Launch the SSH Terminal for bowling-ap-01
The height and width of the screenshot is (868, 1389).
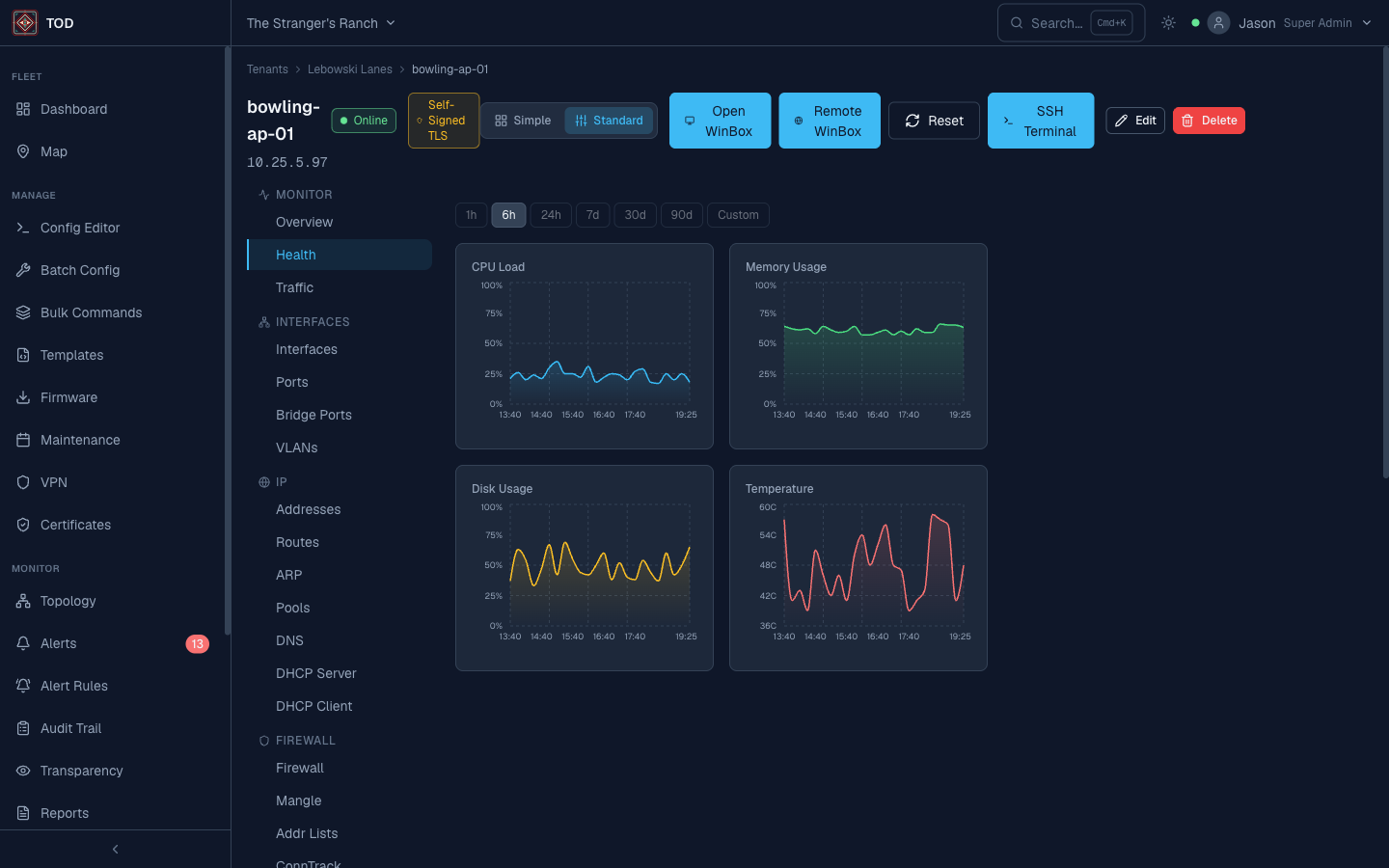(x=1040, y=121)
